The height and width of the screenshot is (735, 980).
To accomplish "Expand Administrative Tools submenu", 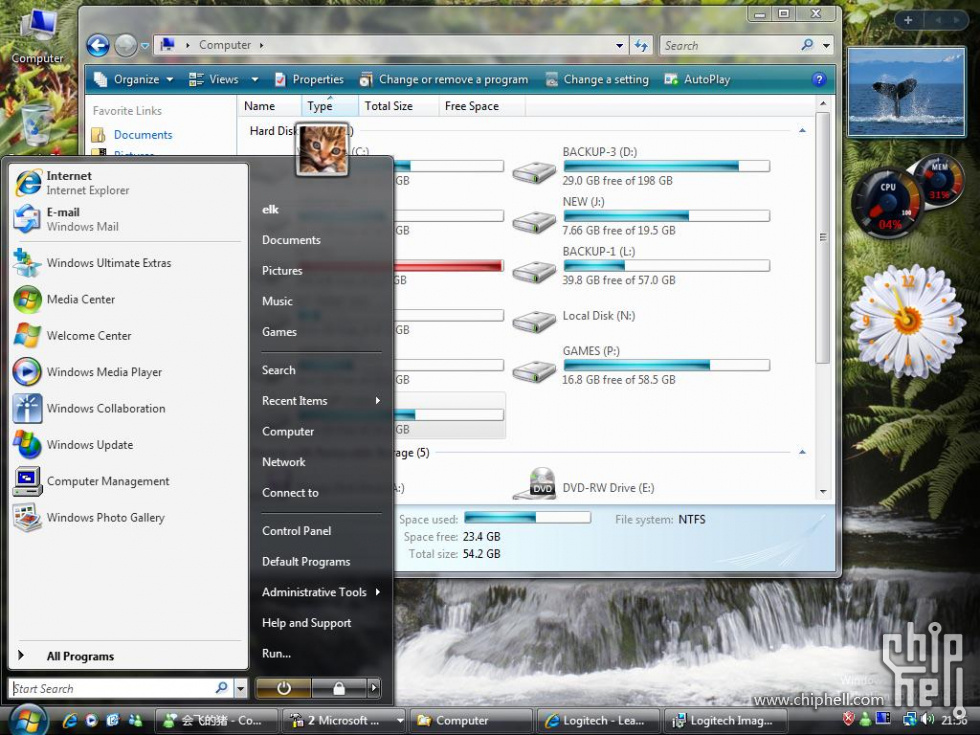I will (321, 592).
